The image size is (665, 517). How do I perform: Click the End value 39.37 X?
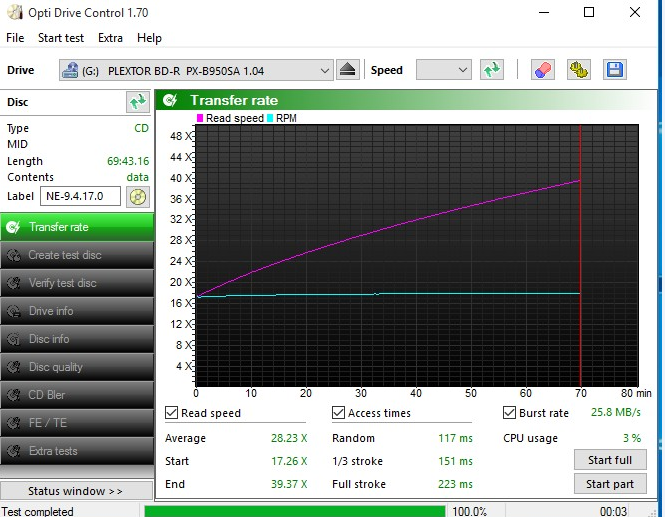pos(289,484)
